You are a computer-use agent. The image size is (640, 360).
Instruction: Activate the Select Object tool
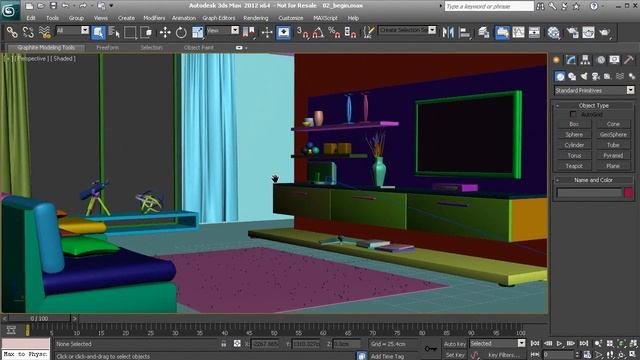click(98, 32)
